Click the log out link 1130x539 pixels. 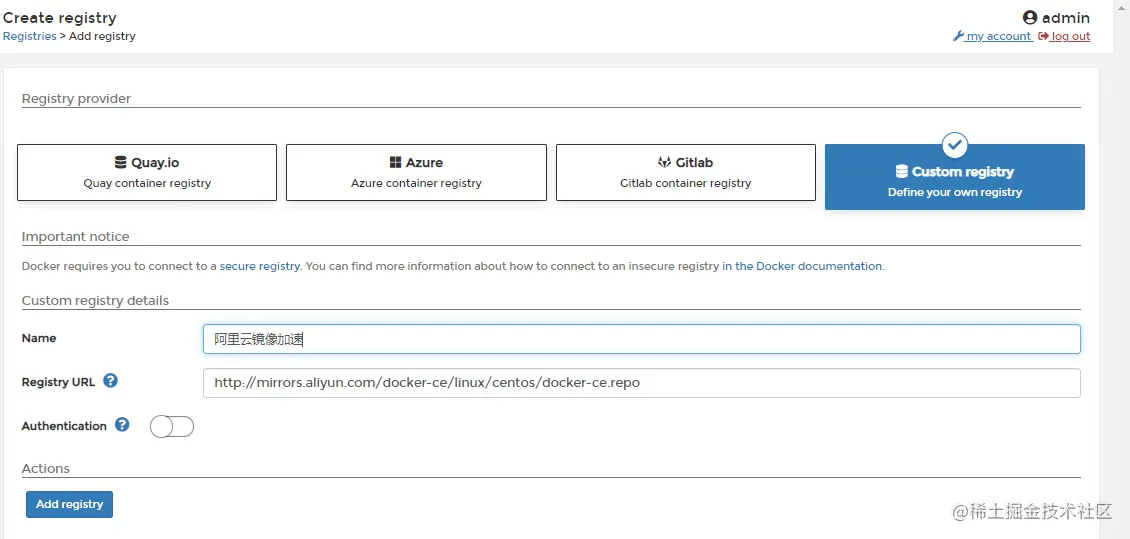click(1070, 36)
